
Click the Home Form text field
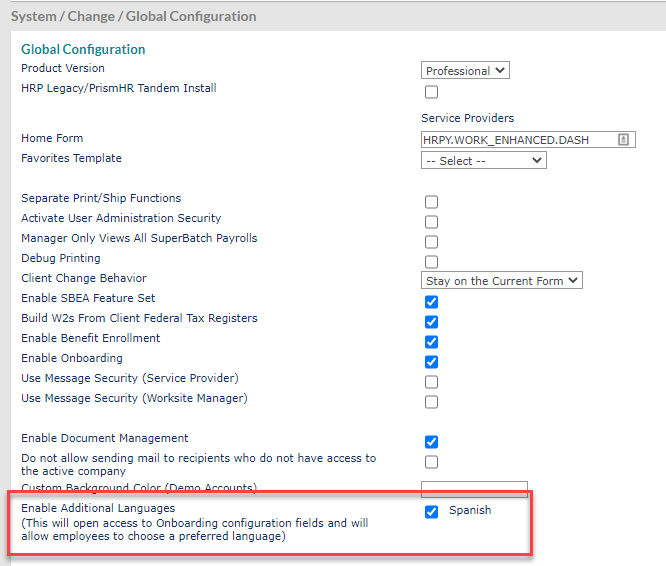pos(518,140)
